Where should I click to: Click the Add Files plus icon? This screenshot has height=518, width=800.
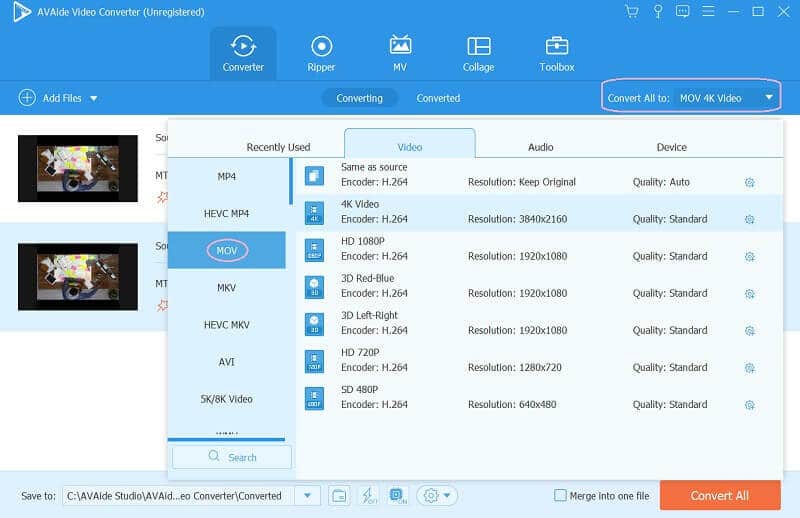coord(27,97)
